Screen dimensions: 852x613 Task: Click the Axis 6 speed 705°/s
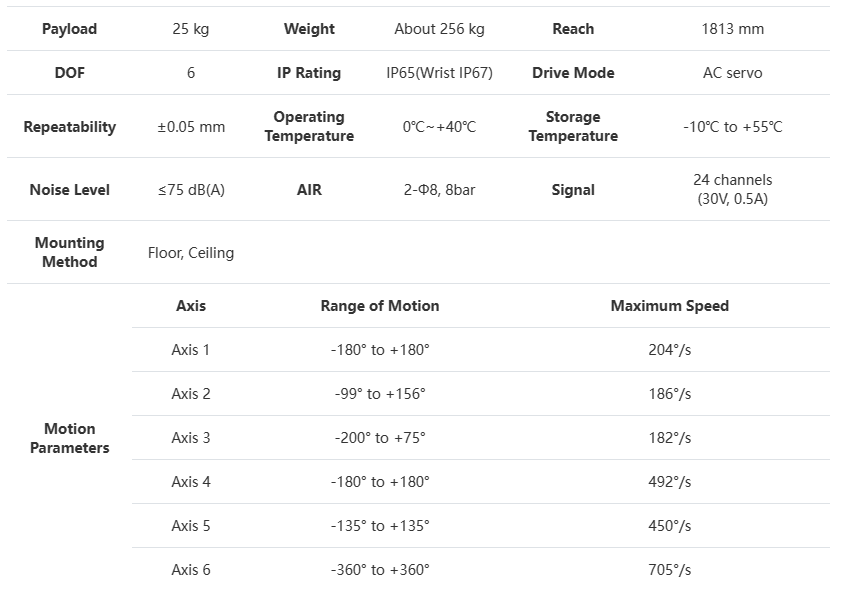point(669,570)
